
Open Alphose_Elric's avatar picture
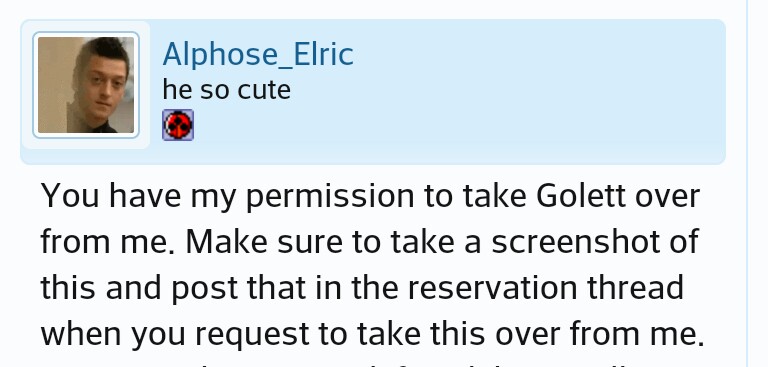pos(86,85)
